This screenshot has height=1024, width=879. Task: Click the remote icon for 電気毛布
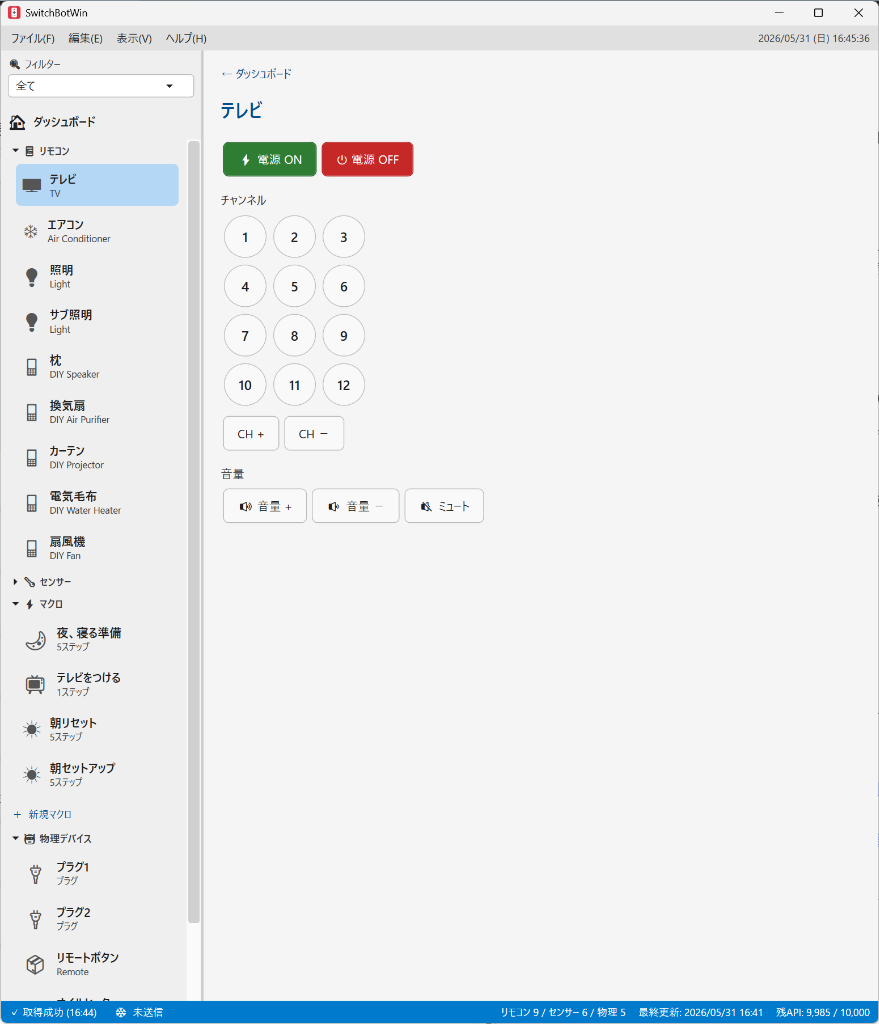click(31, 503)
